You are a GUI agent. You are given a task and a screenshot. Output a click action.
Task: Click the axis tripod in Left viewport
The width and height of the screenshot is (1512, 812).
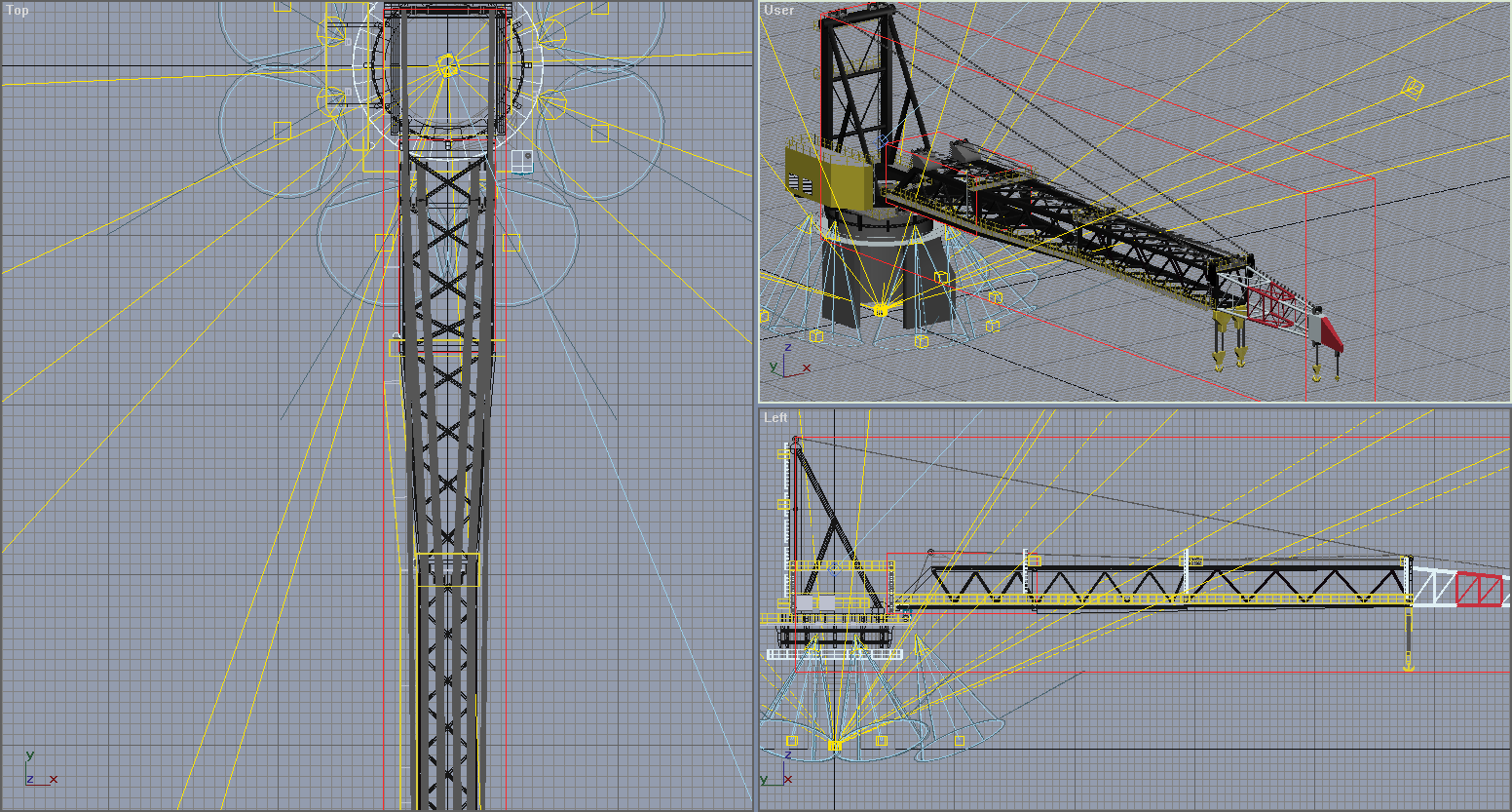pyautogui.click(x=776, y=772)
